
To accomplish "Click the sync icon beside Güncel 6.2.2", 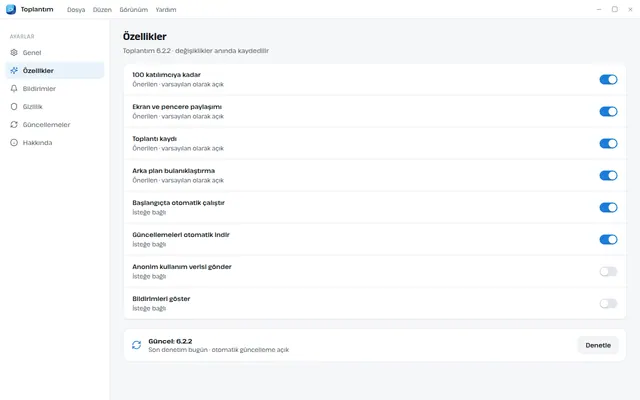I will (x=136, y=345).
